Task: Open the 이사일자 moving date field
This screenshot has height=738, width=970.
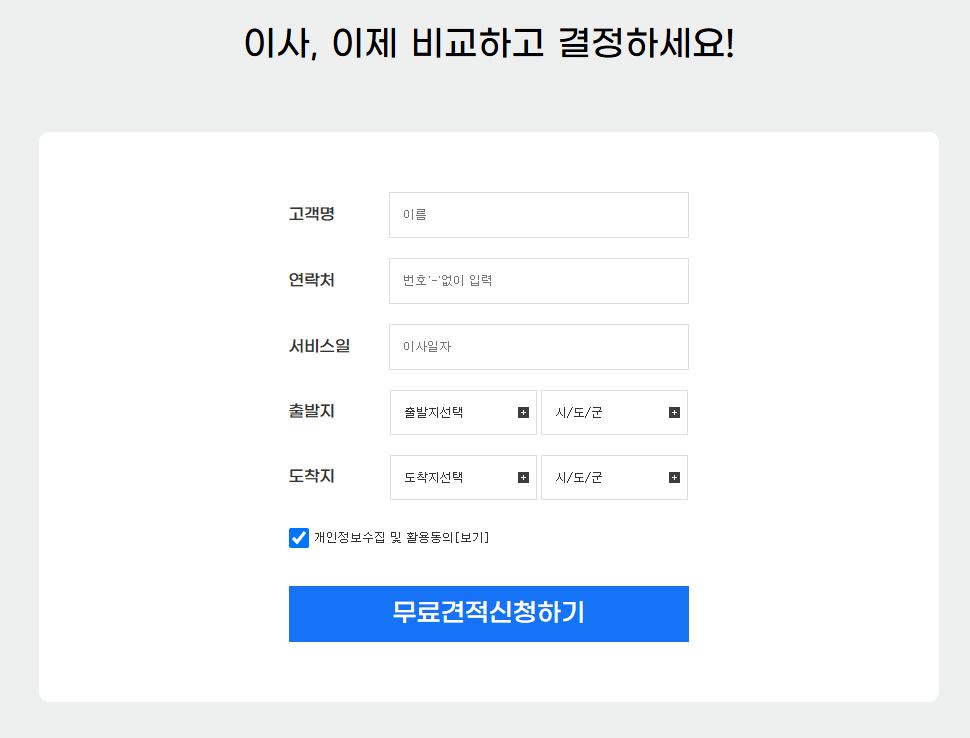Action: pos(538,346)
